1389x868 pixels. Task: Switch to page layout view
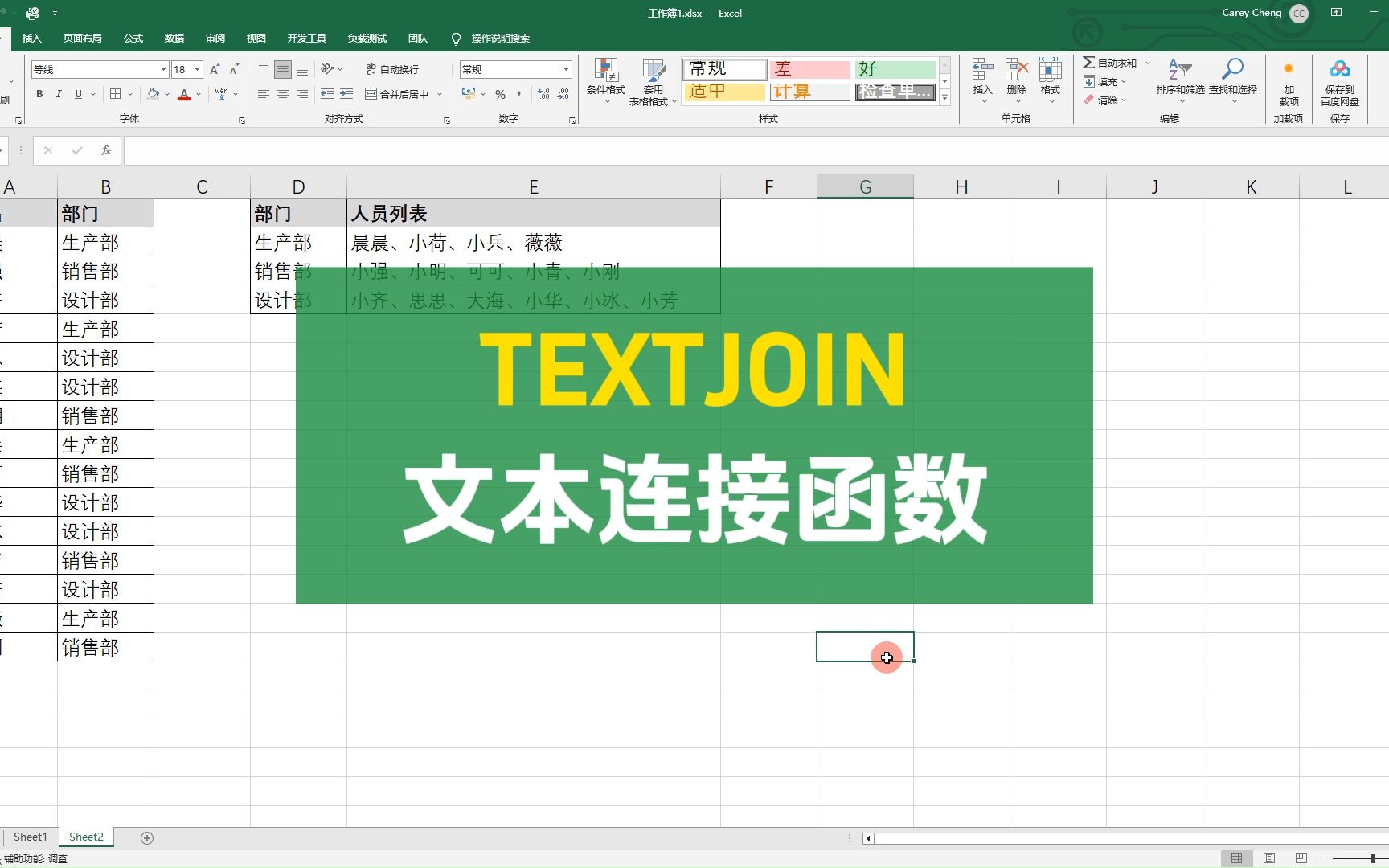click(1269, 858)
